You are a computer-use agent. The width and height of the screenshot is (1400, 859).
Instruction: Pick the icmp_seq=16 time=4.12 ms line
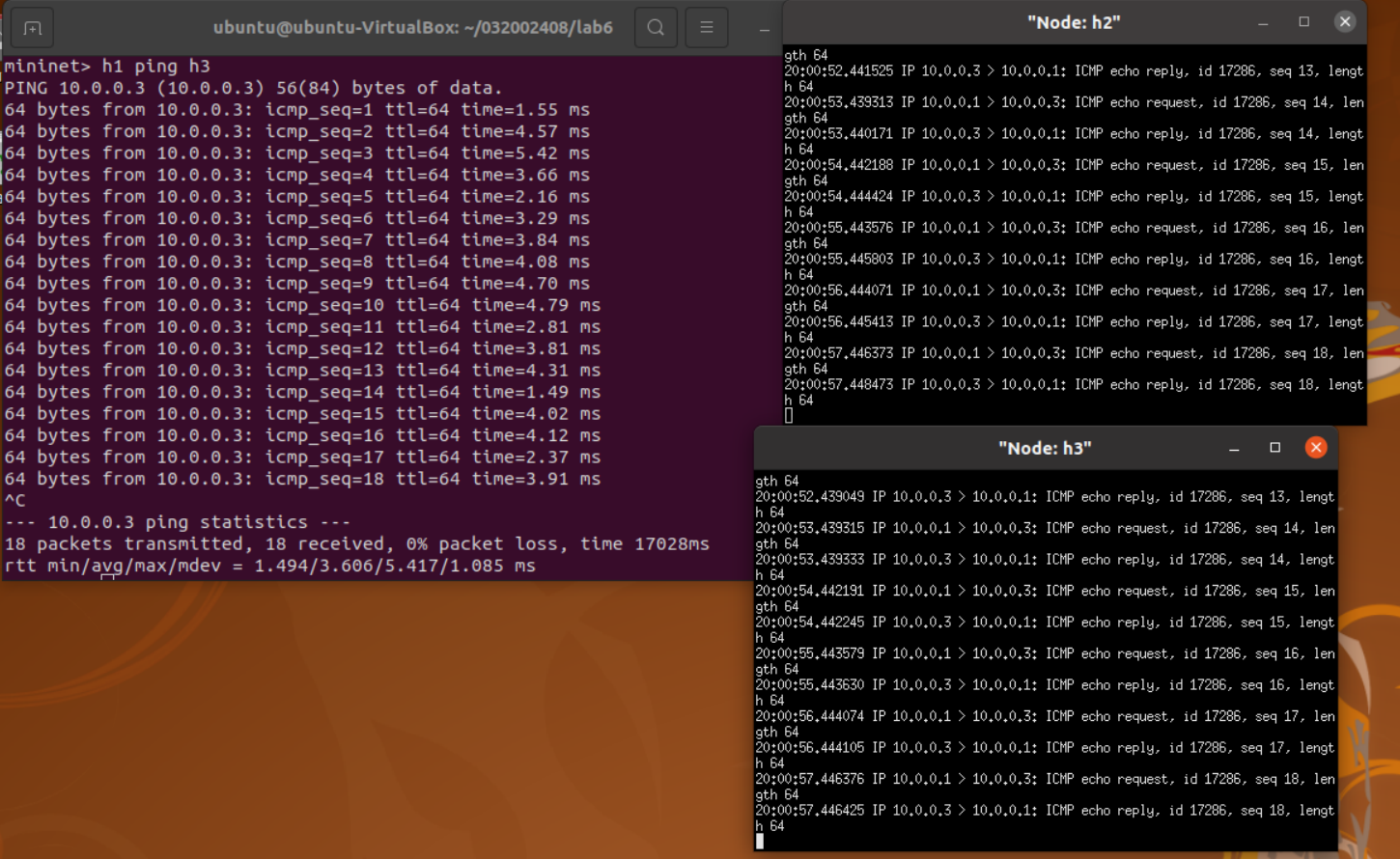[302, 435]
